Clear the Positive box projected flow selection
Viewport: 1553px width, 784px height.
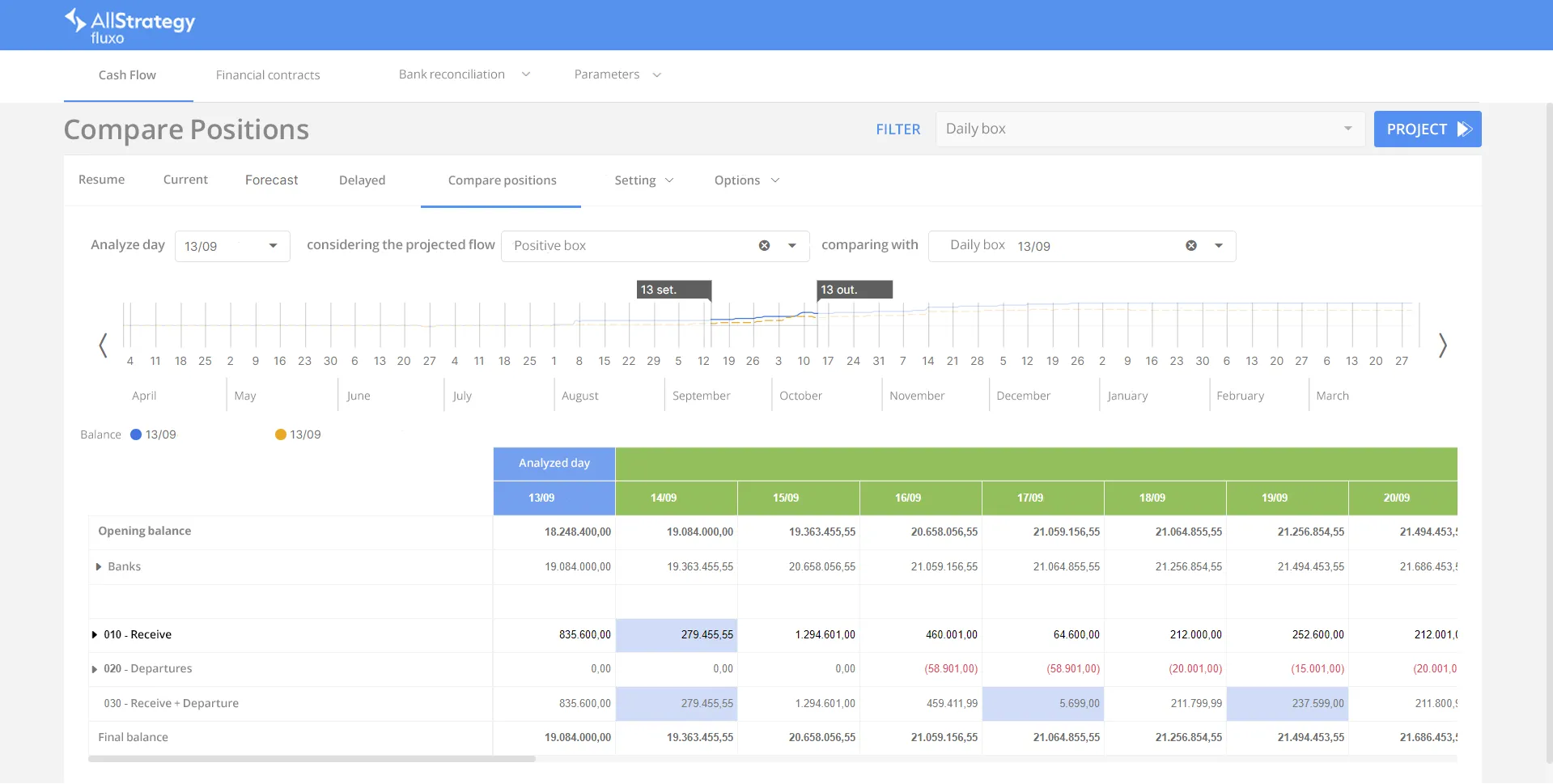click(764, 246)
